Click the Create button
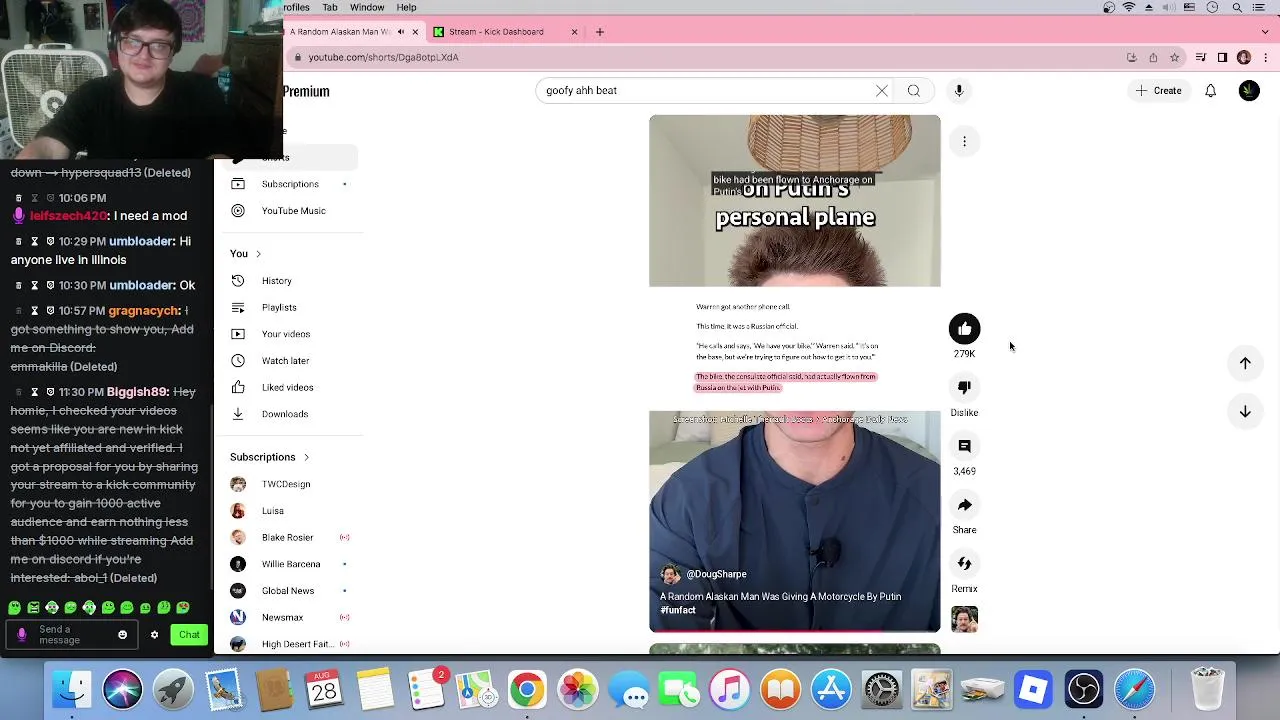The height and width of the screenshot is (720, 1280). (1158, 91)
